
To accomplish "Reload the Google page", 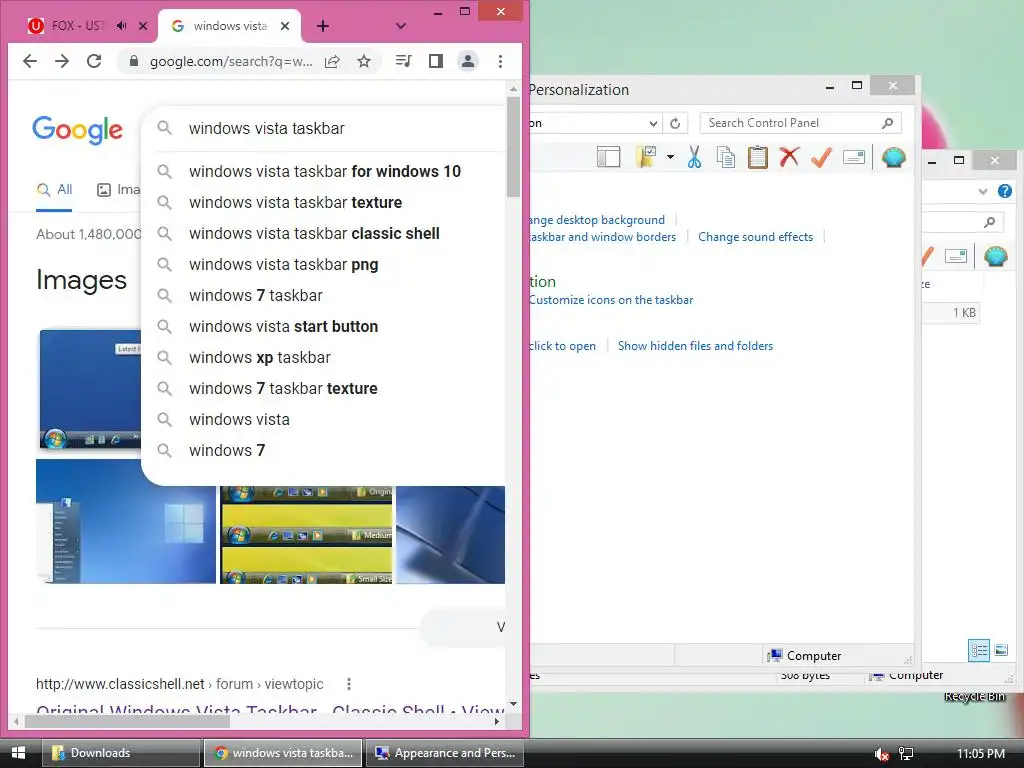I will 94,61.
